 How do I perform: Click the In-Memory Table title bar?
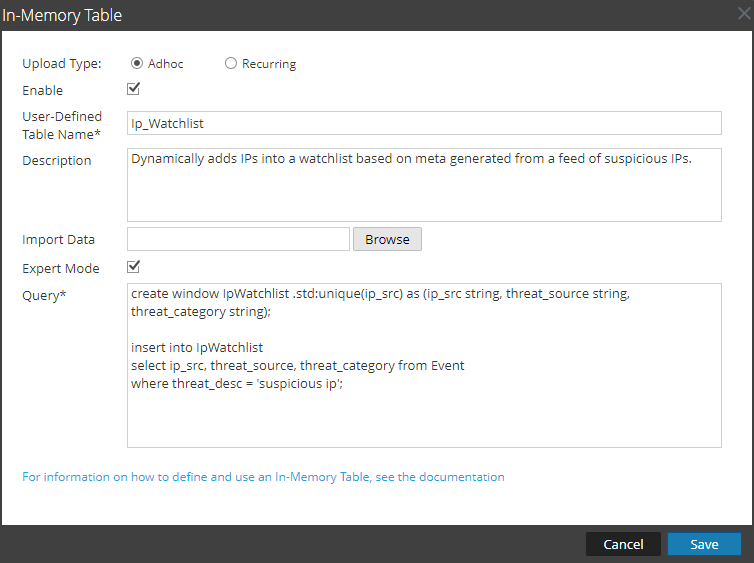pos(300,15)
